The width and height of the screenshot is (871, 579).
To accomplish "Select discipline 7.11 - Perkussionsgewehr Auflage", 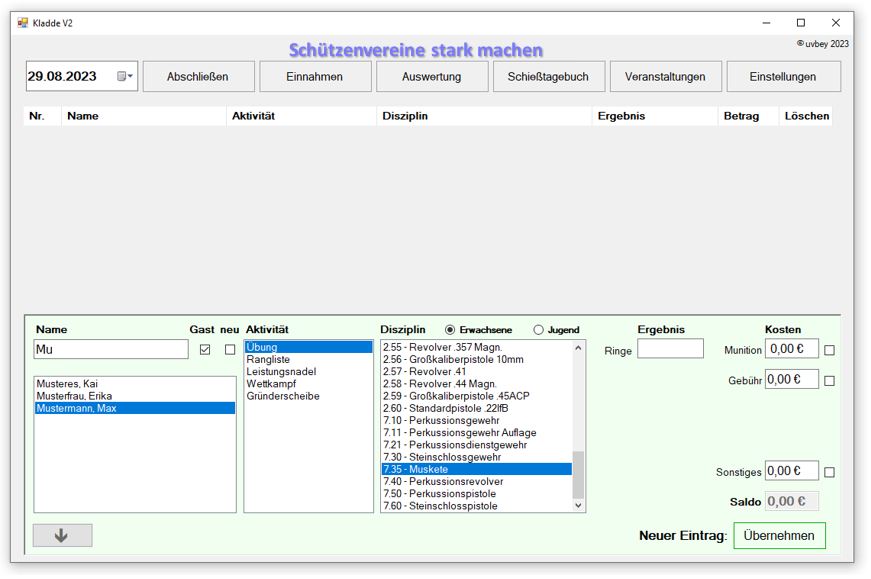I will 477,433.
